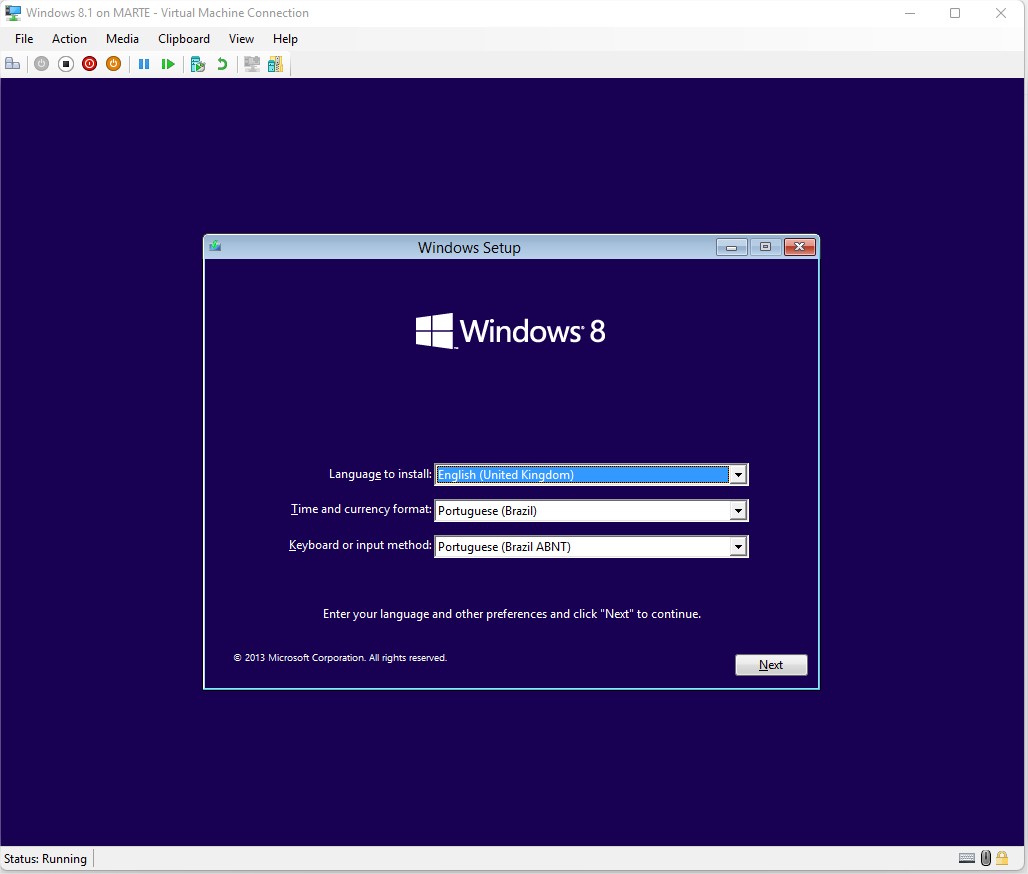Open the Clipboard menu

184,39
